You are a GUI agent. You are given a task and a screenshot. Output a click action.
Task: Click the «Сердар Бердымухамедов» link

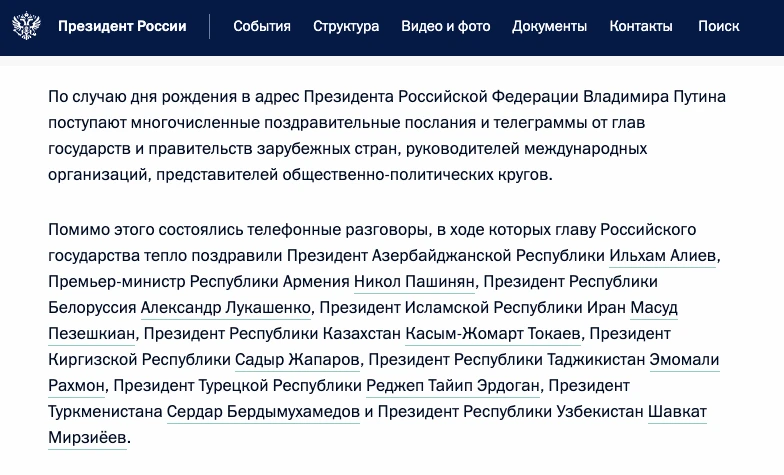coord(263,412)
